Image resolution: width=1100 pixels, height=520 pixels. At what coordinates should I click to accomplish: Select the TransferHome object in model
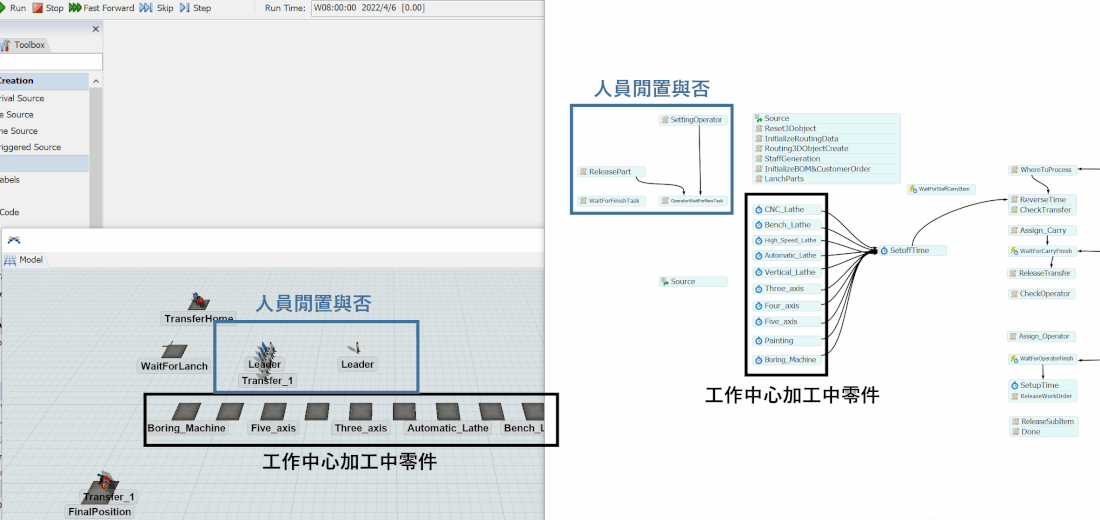(198, 303)
